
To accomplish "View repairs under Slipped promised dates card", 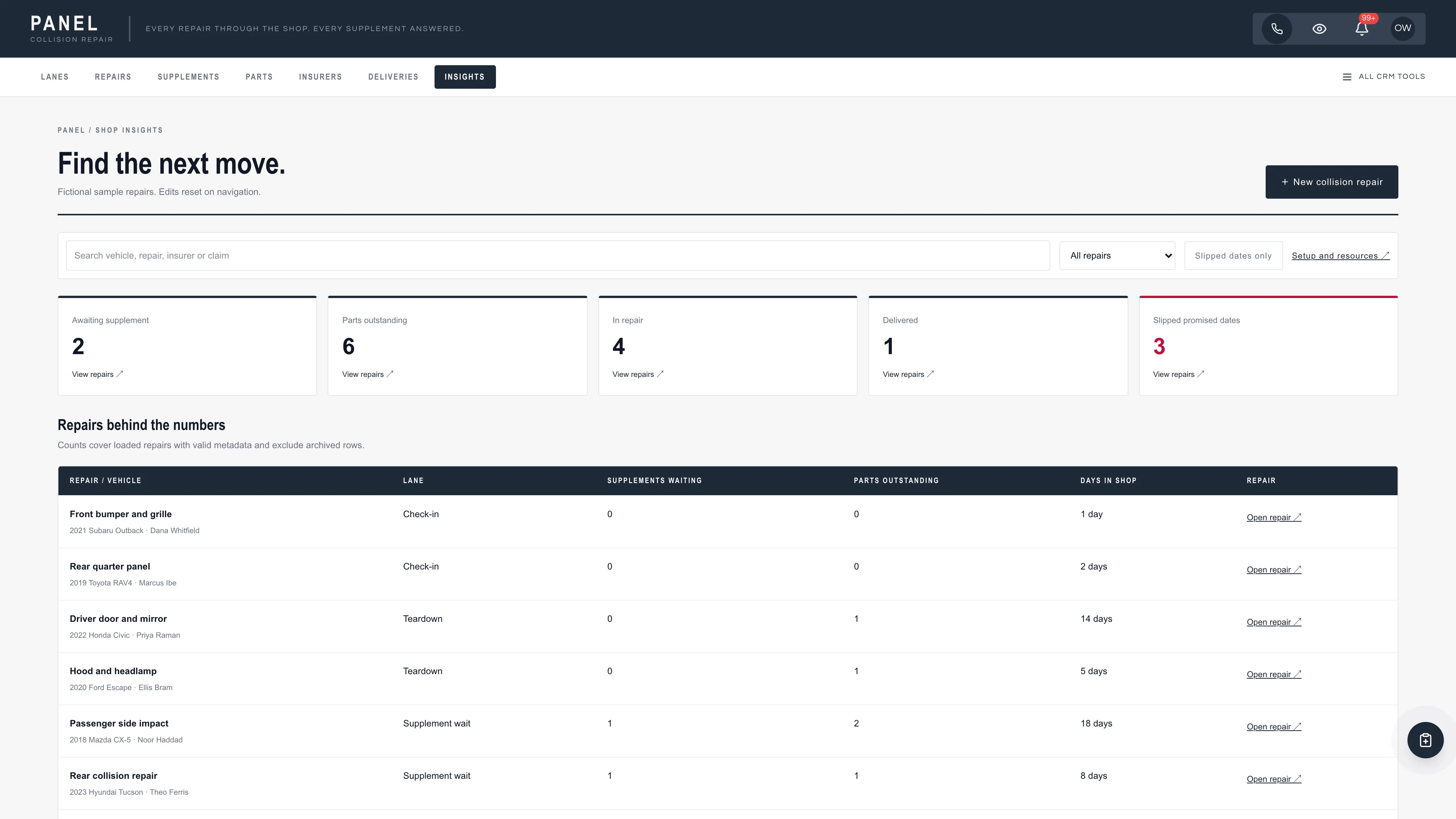I will click(1178, 374).
